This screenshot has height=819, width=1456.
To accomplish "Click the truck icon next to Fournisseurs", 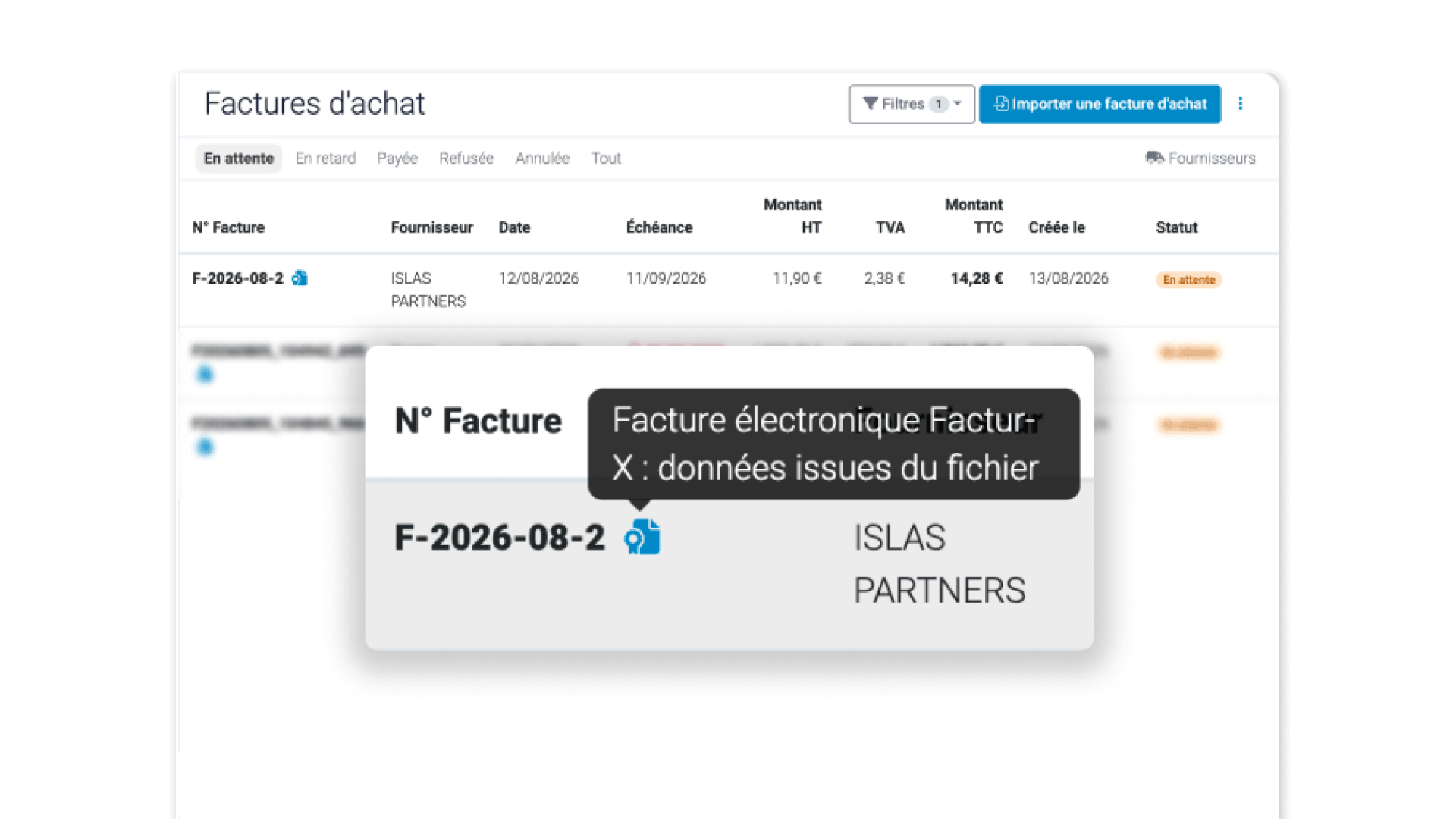I will (1154, 158).
